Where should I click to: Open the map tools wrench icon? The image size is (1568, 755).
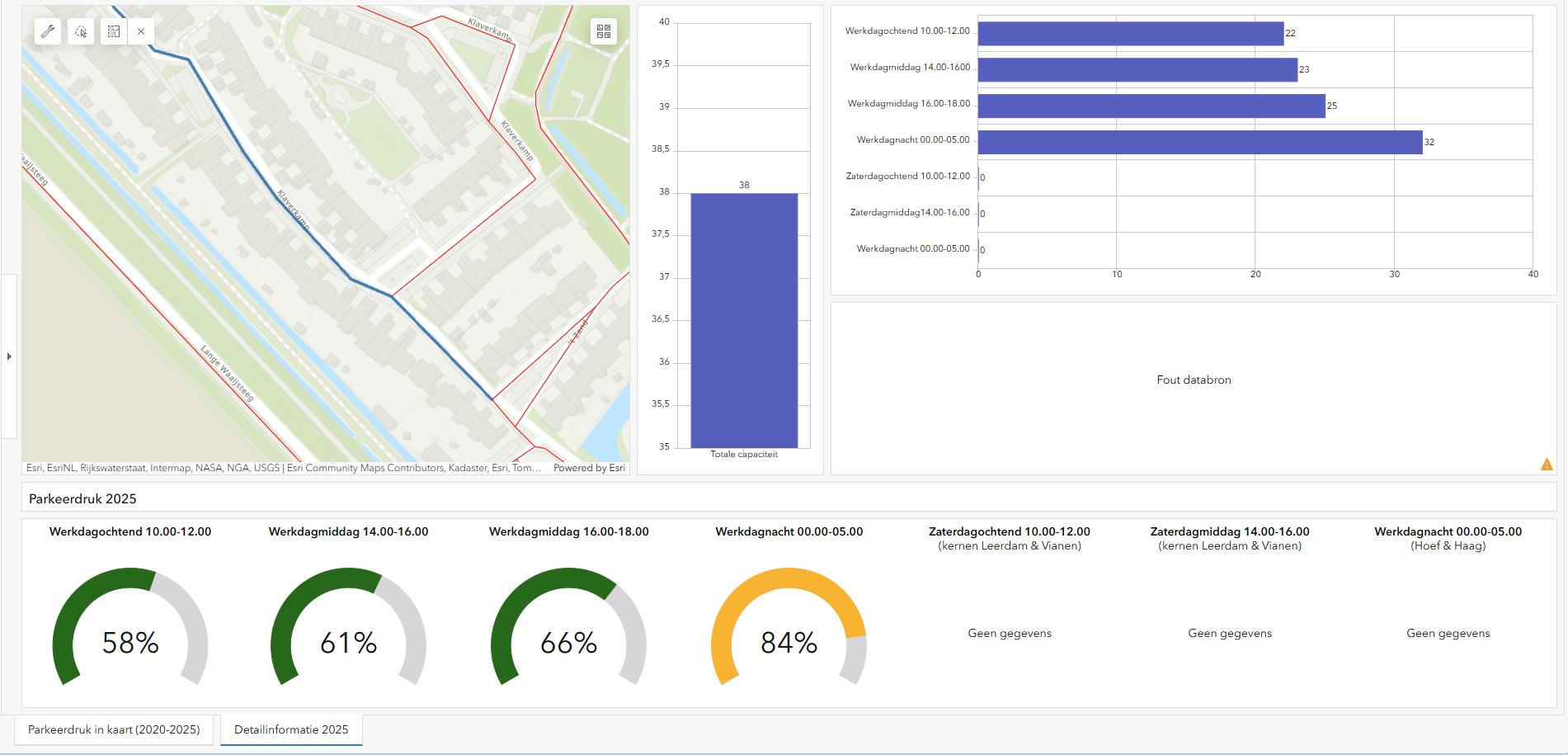pos(48,31)
